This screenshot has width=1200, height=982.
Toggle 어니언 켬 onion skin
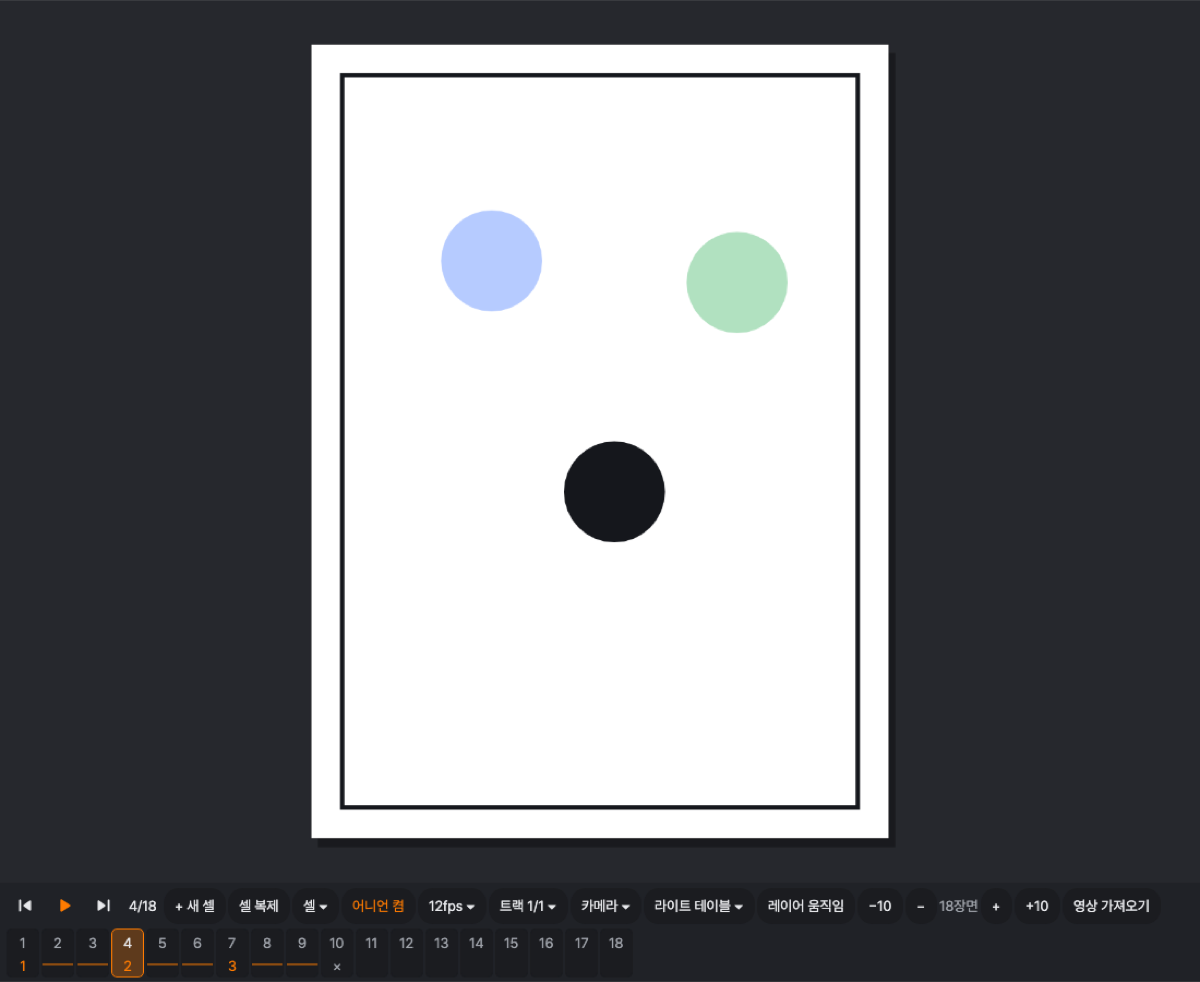pos(378,906)
